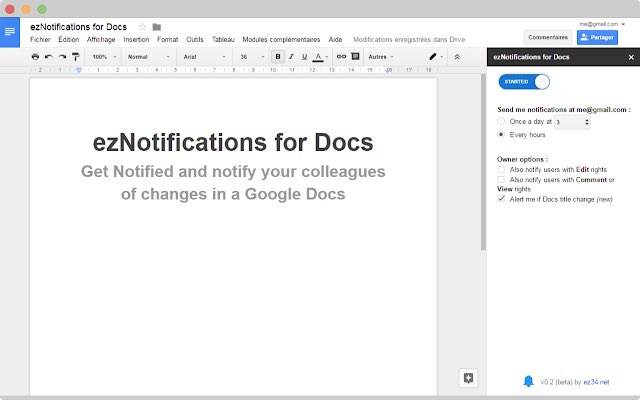Screen dimensions: 640x400
Task: Open the ez34.net link
Action: (x=596, y=382)
